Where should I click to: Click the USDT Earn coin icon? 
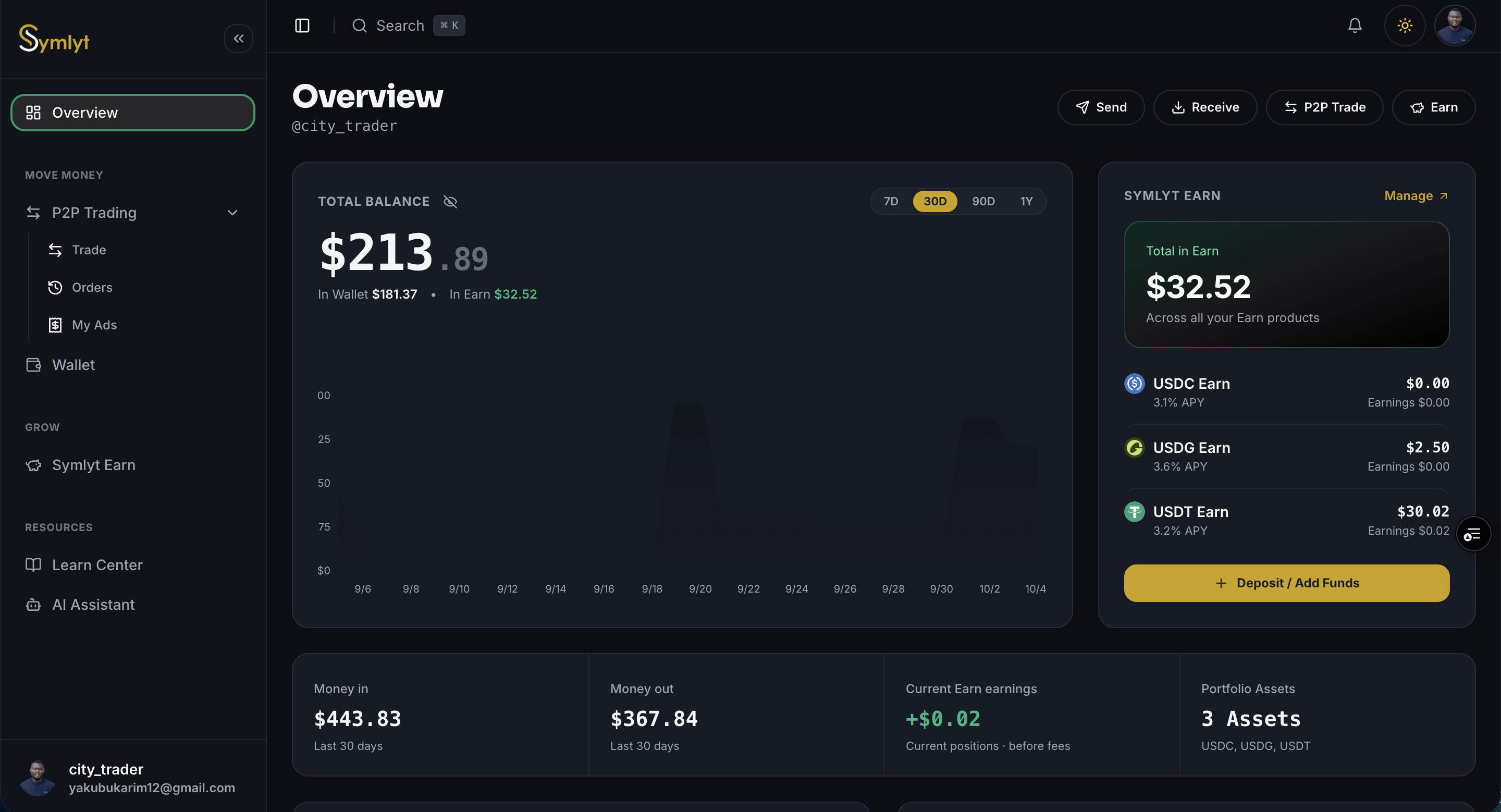tap(1134, 511)
